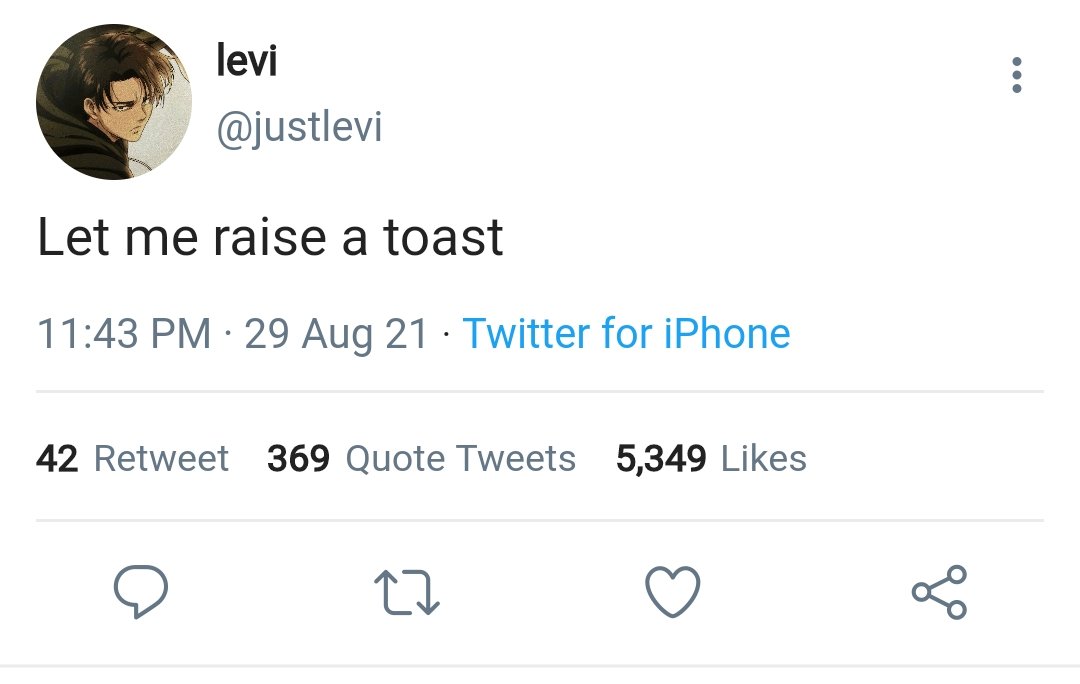Like the tweet with the heart icon
Screen dimensions: 1080x684
(x=672, y=592)
